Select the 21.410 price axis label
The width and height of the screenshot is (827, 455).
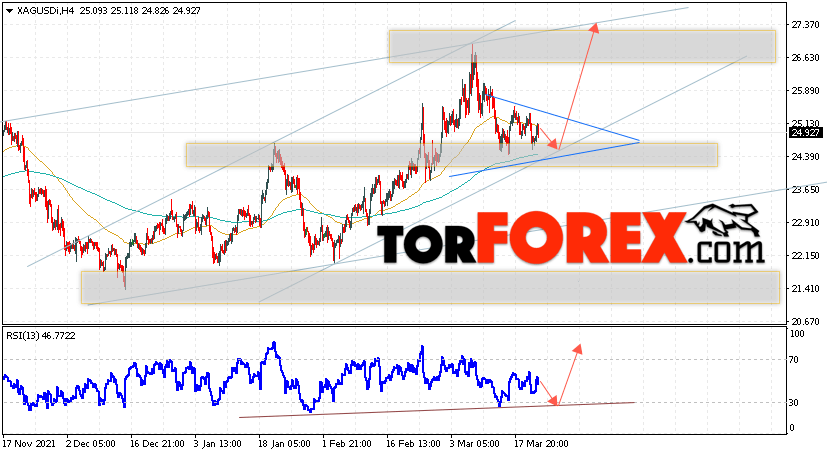[x=805, y=288]
